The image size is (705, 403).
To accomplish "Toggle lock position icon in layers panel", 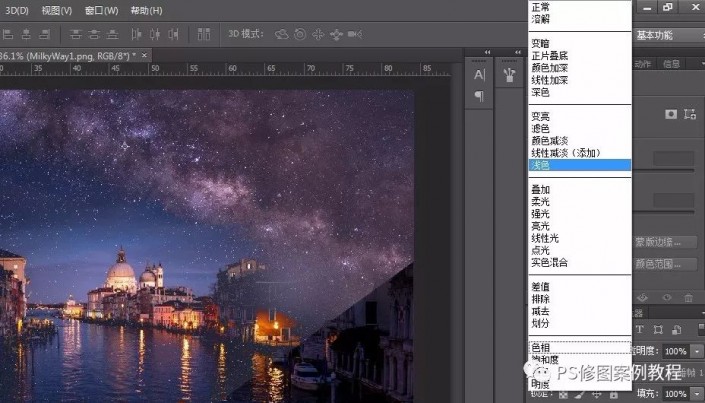I will click(x=596, y=394).
